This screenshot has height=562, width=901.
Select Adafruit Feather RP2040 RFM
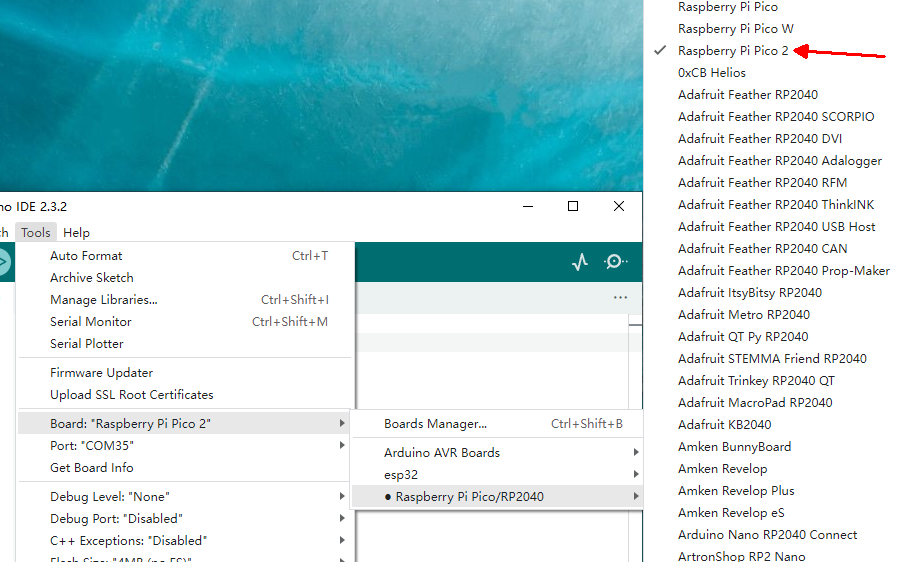tap(762, 183)
